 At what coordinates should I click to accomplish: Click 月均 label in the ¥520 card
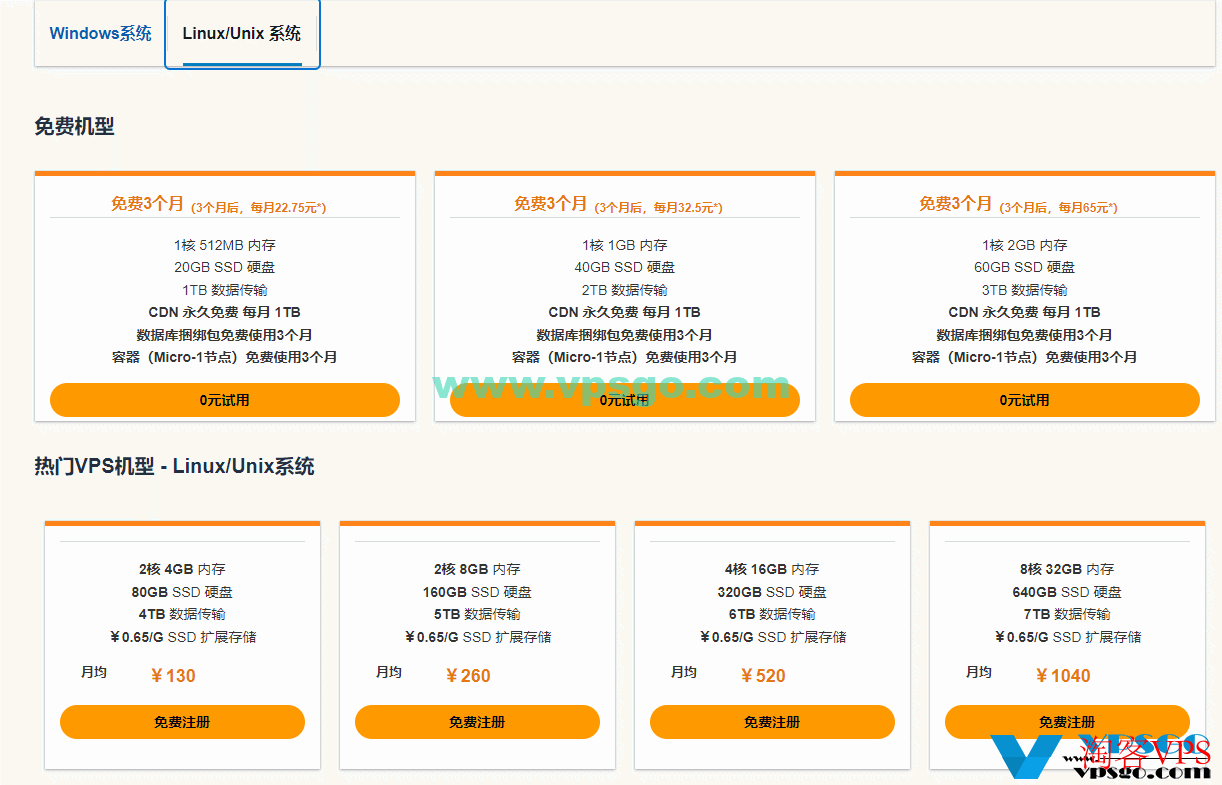pos(684,672)
